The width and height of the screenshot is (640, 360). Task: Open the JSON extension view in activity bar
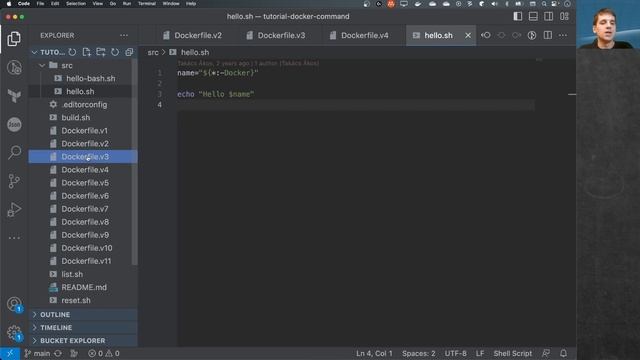[14, 124]
